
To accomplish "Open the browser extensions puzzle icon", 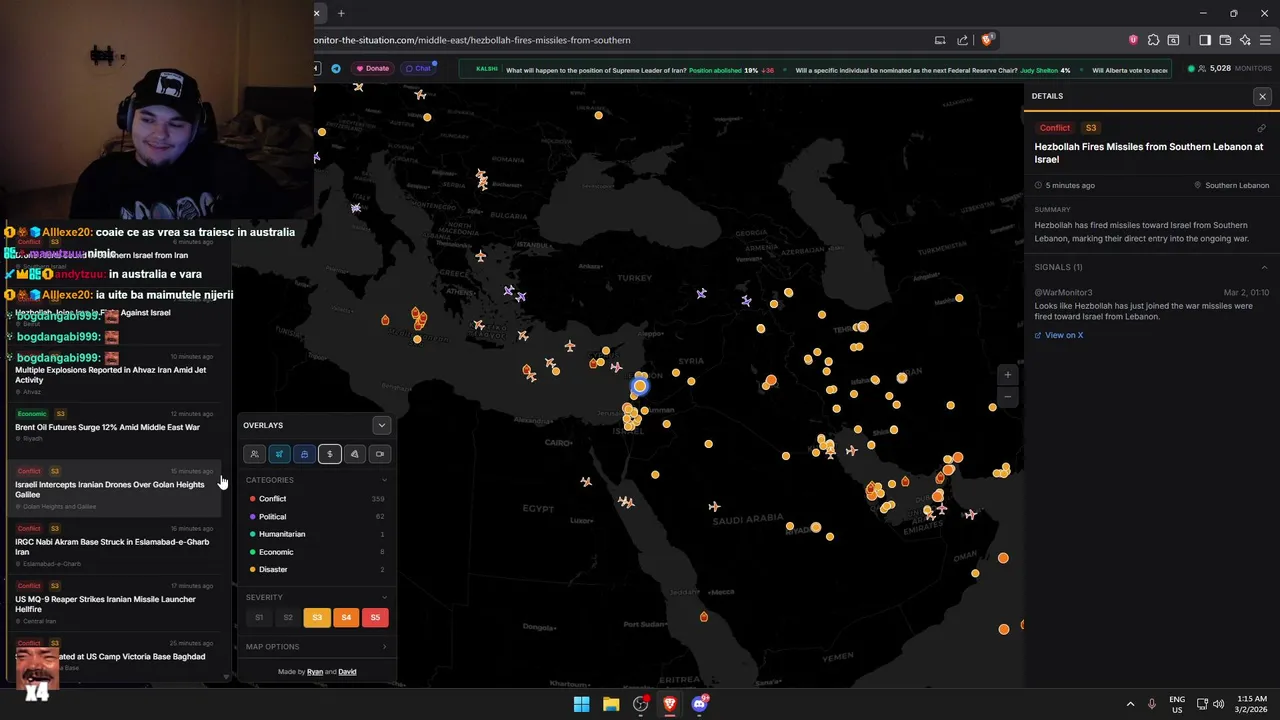I will click(x=1153, y=40).
